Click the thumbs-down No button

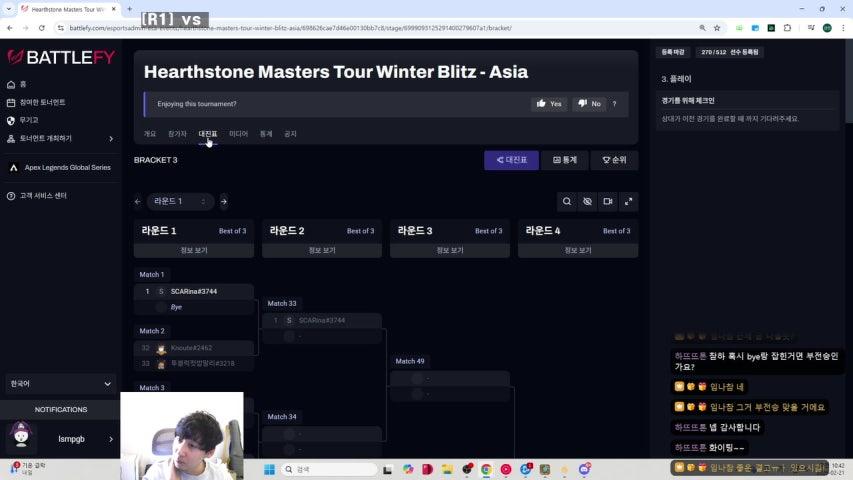point(589,104)
